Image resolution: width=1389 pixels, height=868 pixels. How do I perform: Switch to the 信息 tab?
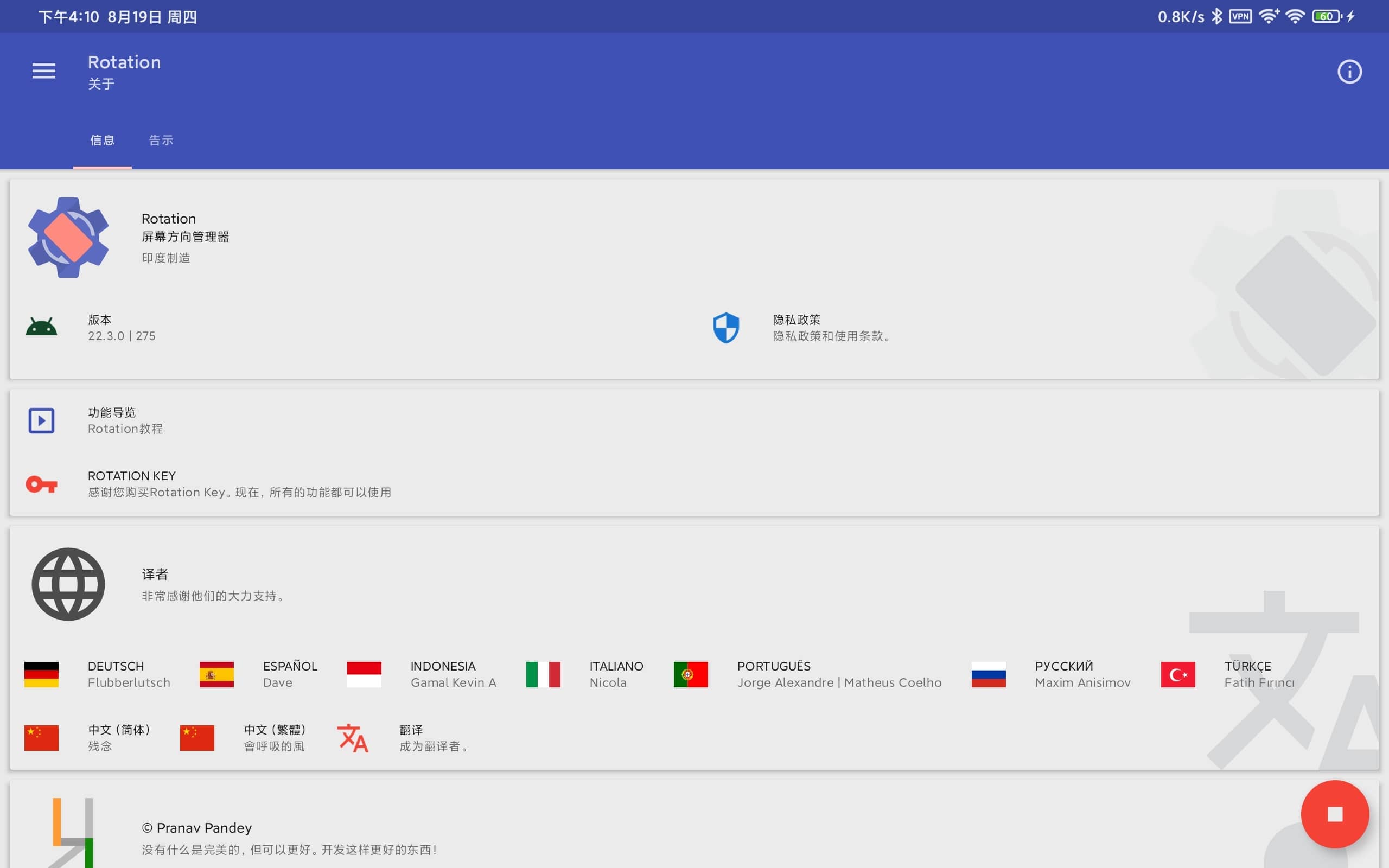(103, 140)
